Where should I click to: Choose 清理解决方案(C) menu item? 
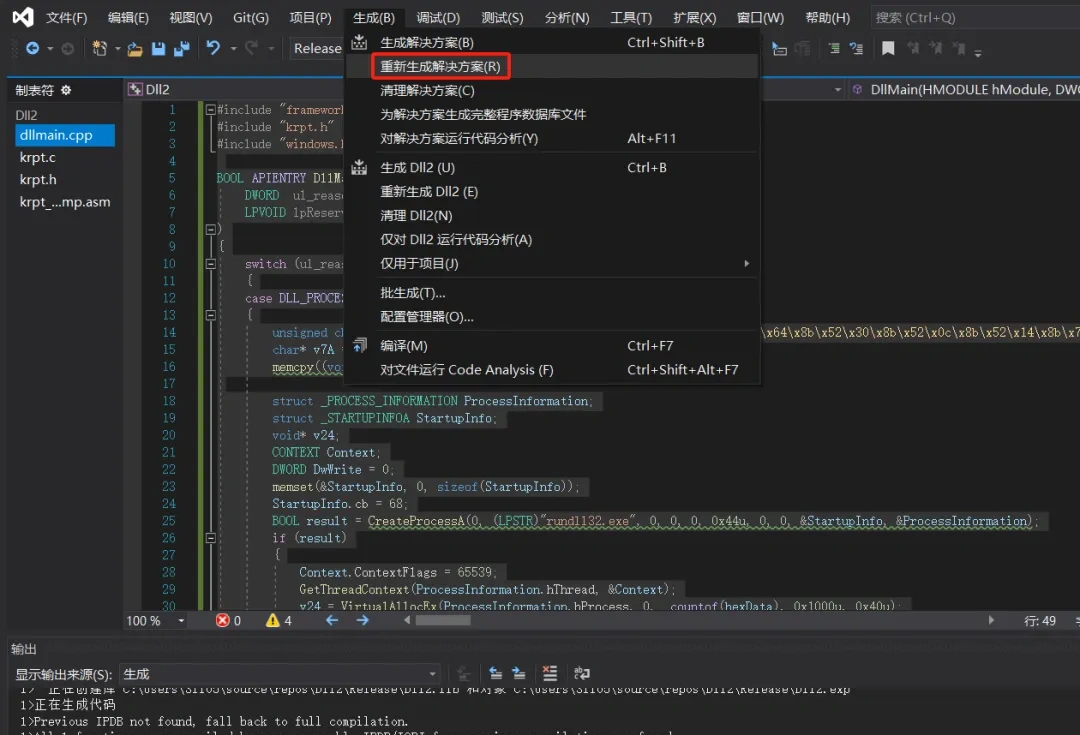(x=552, y=90)
